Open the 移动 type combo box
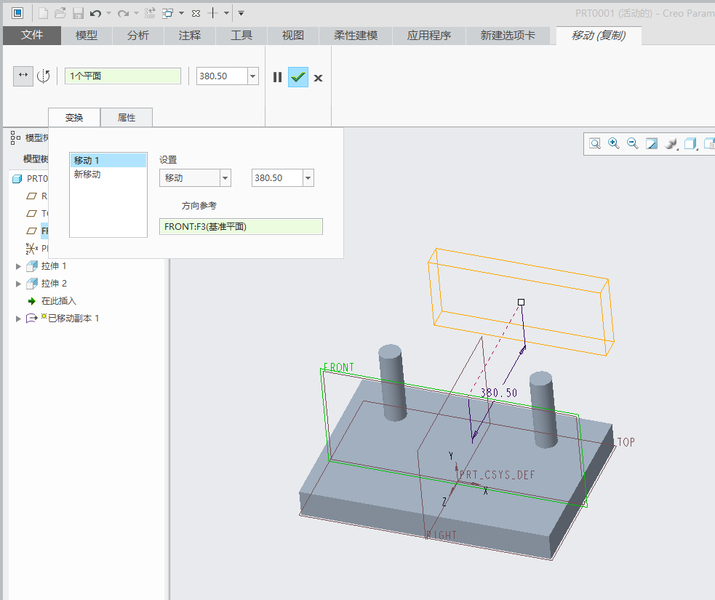This screenshot has width=715, height=600. pyautogui.click(x=195, y=178)
